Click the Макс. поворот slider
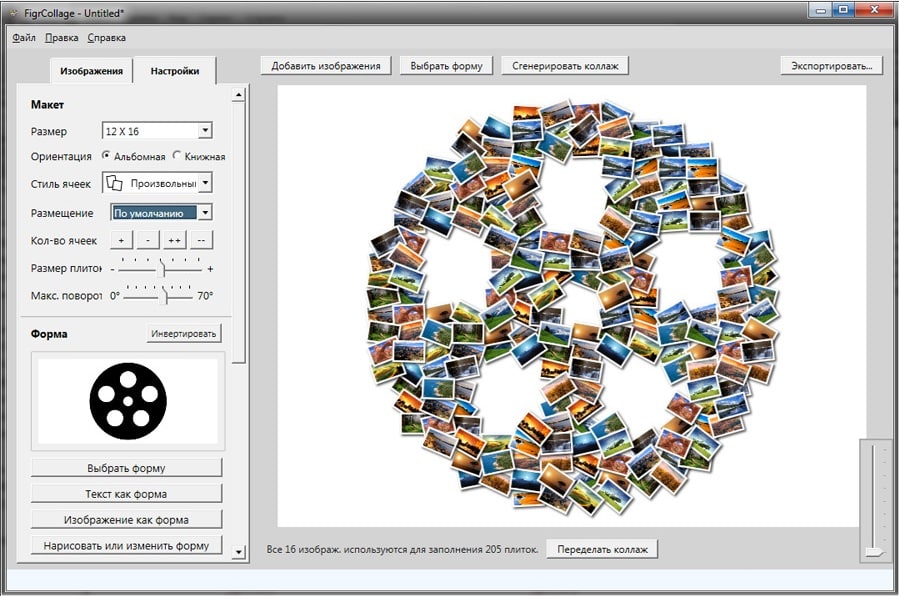The height and width of the screenshot is (596, 899). coord(165,296)
